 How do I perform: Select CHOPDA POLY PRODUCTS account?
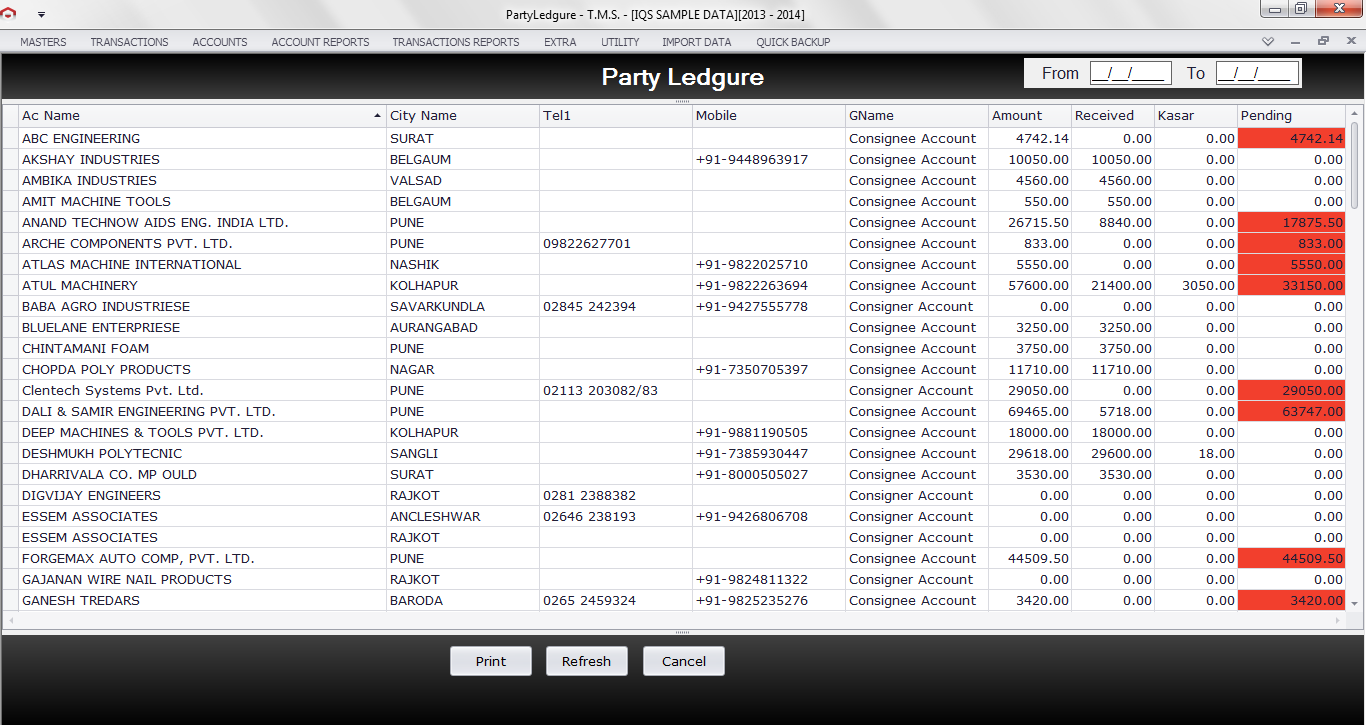coord(106,369)
